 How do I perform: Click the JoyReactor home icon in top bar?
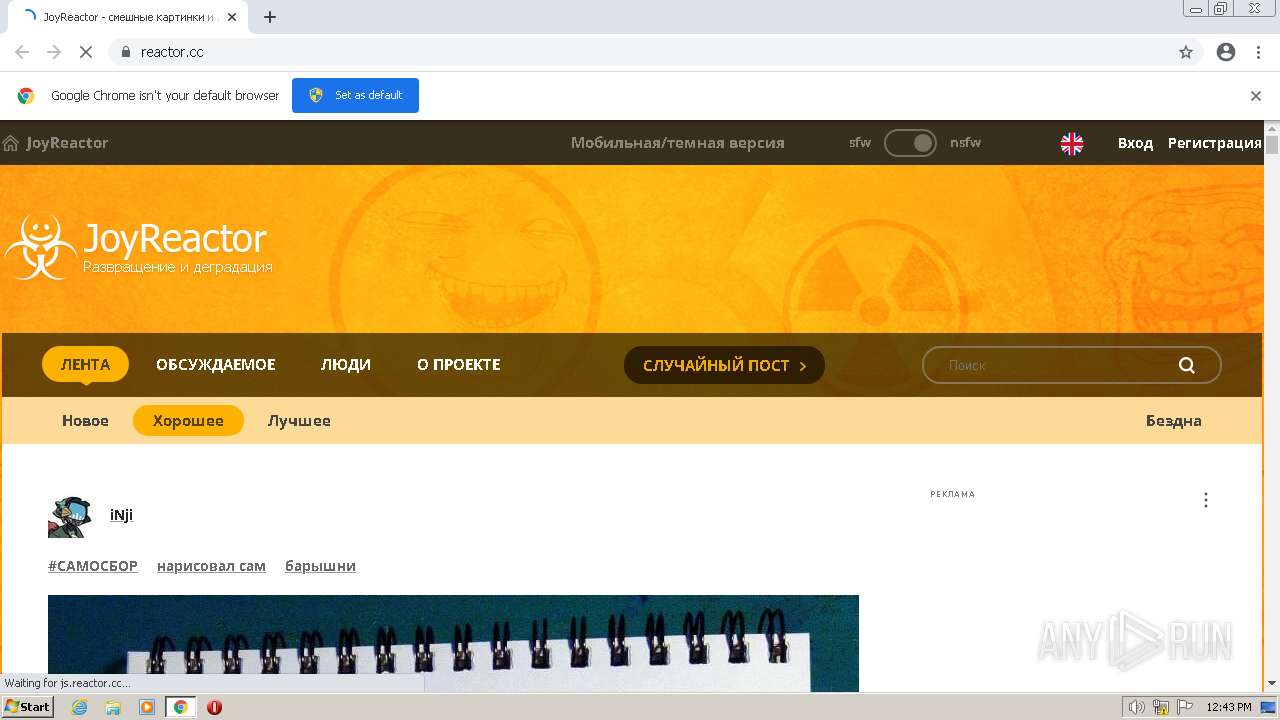pyautogui.click(x=11, y=143)
